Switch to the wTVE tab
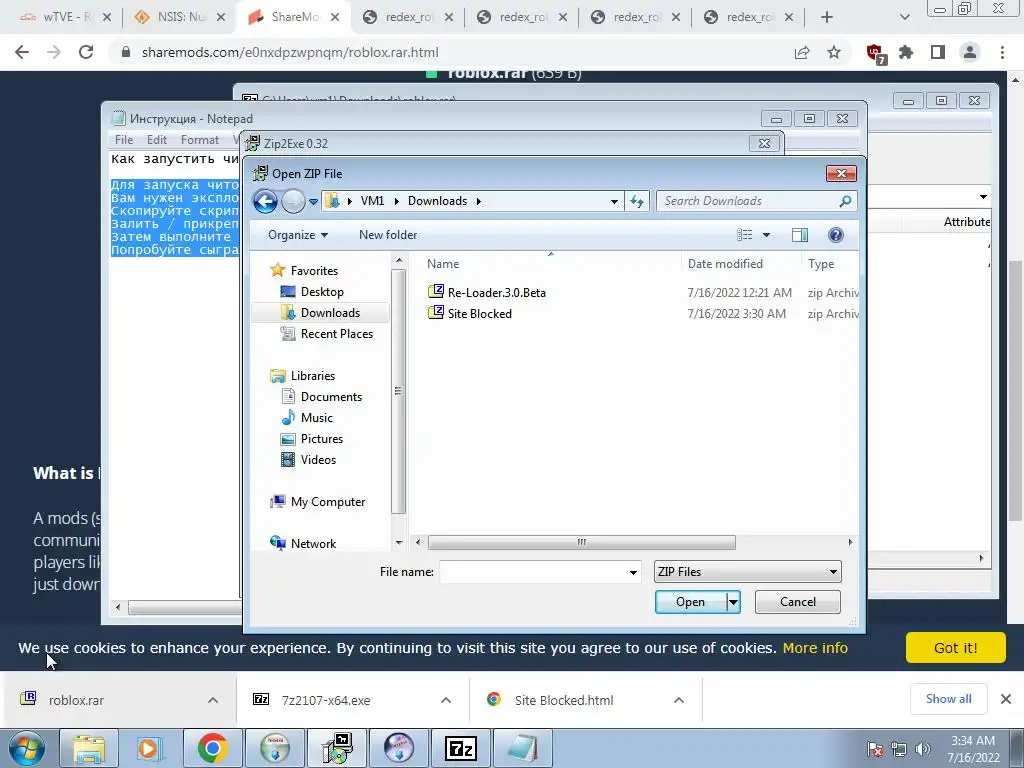The height and width of the screenshot is (768, 1024). (x=64, y=17)
